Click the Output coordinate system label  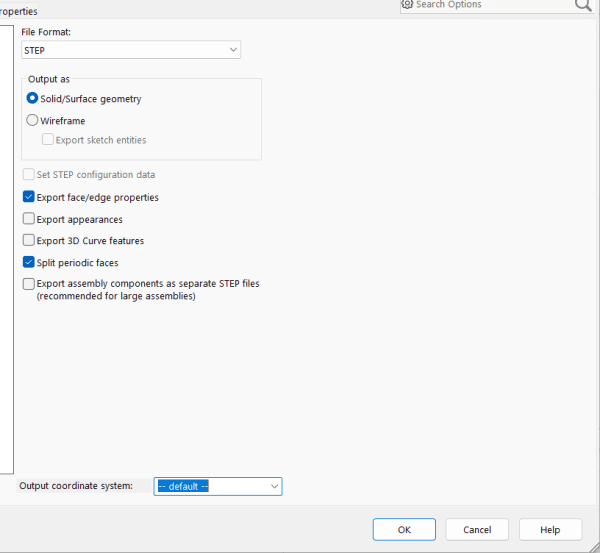tap(76, 486)
